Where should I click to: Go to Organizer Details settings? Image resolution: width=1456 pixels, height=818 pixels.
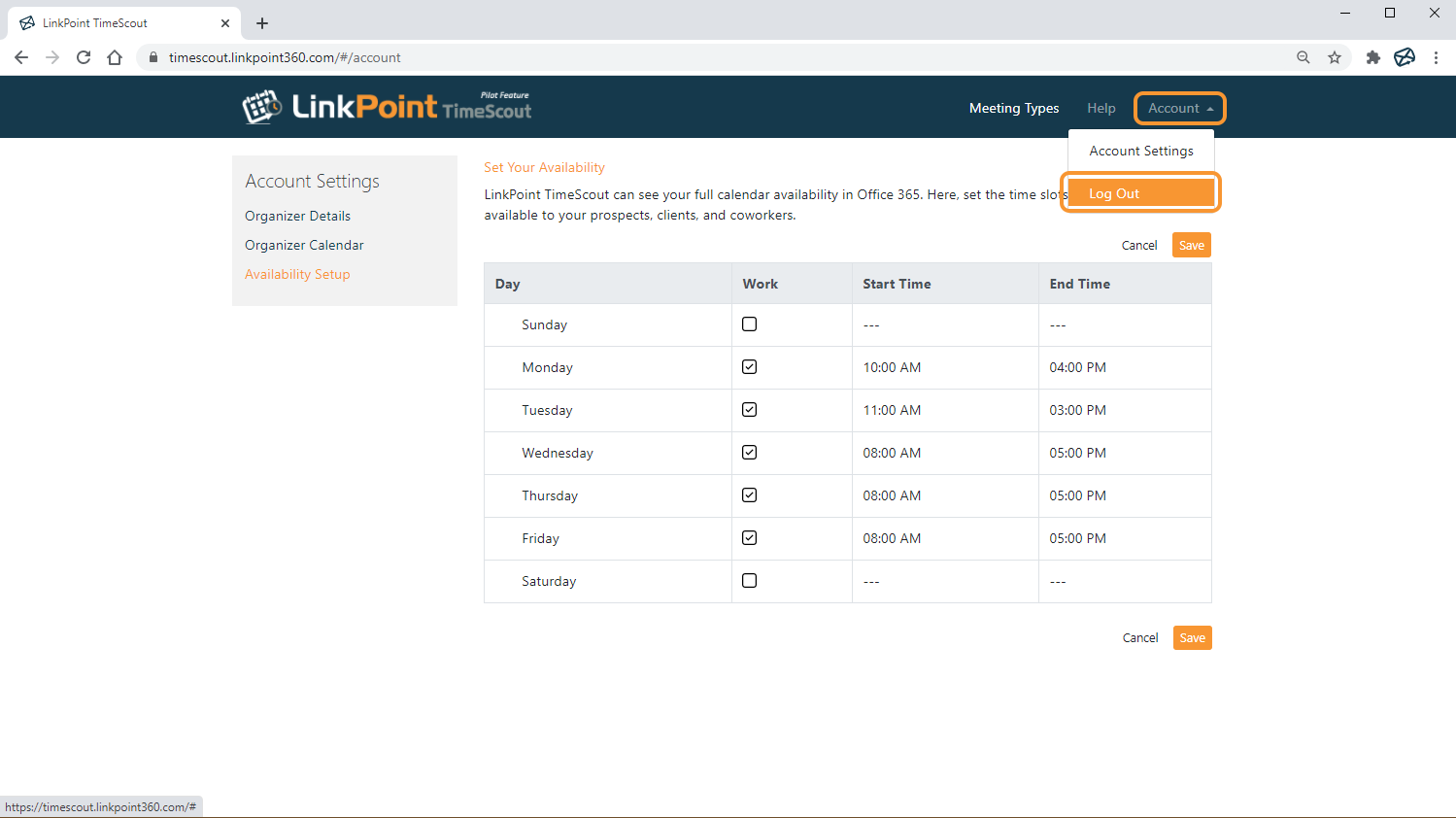point(297,216)
